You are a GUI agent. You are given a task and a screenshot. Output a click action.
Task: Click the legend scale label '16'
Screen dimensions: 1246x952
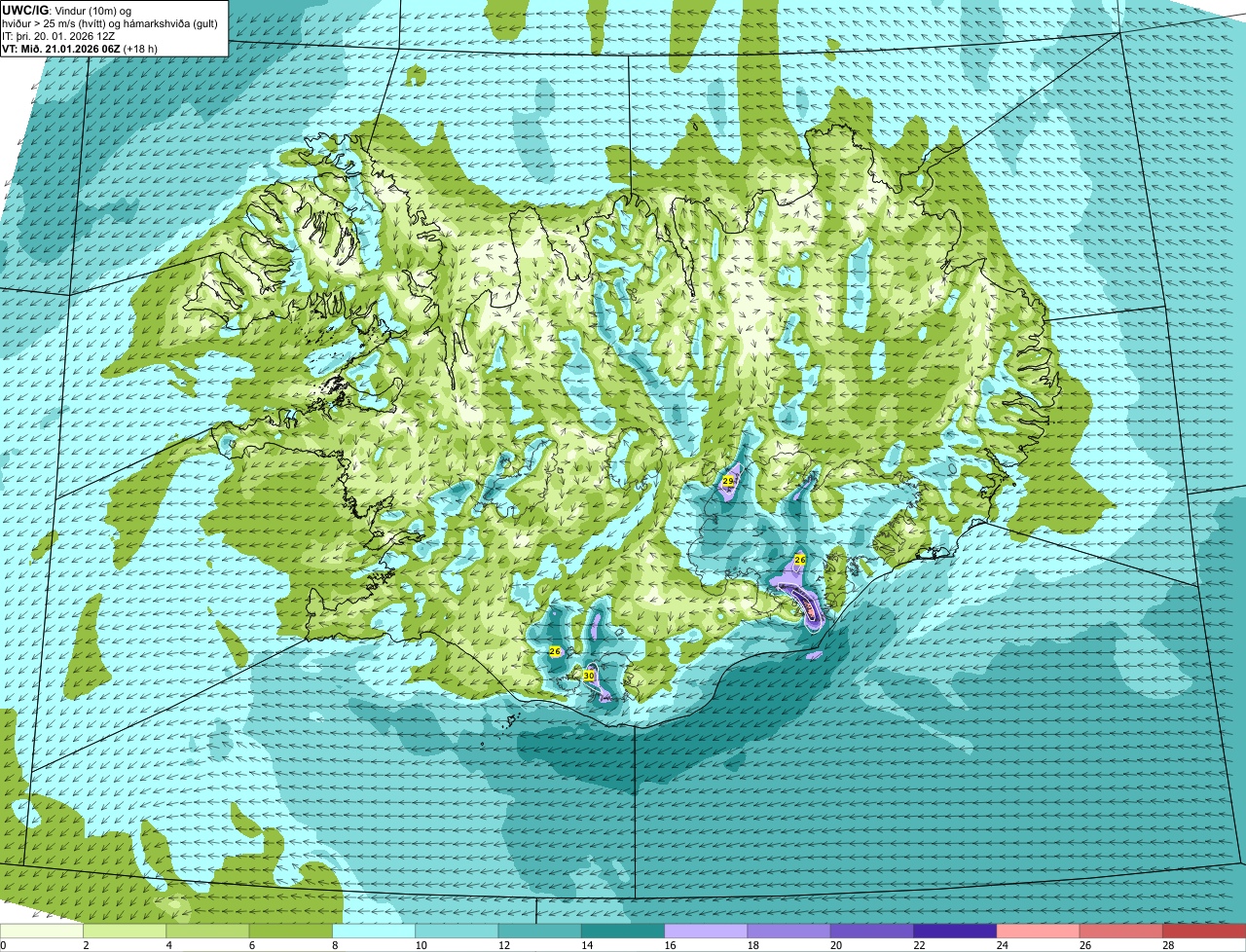(x=669, y=945)
